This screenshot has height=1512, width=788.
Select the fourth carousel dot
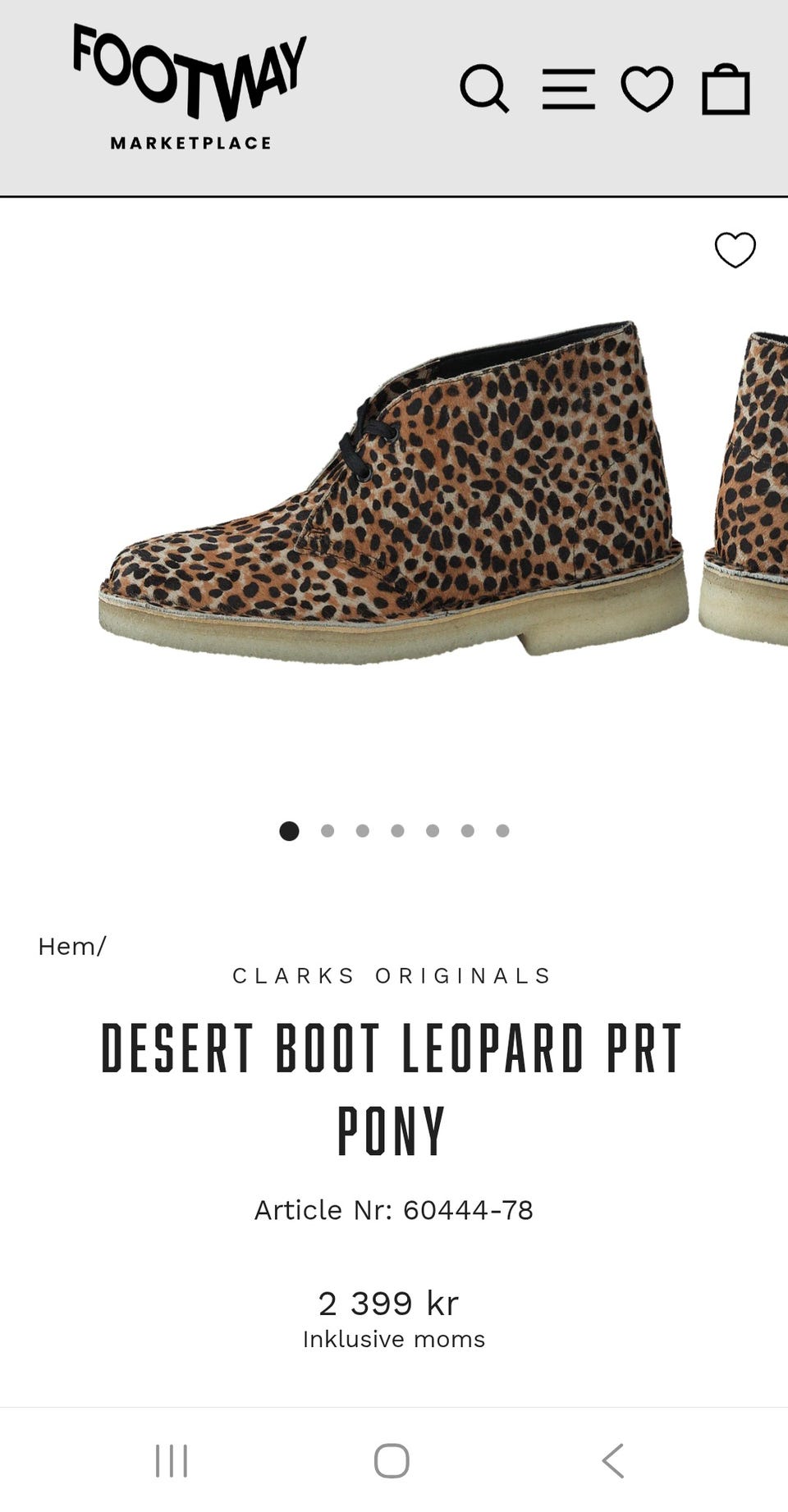[x=398, y=831]
